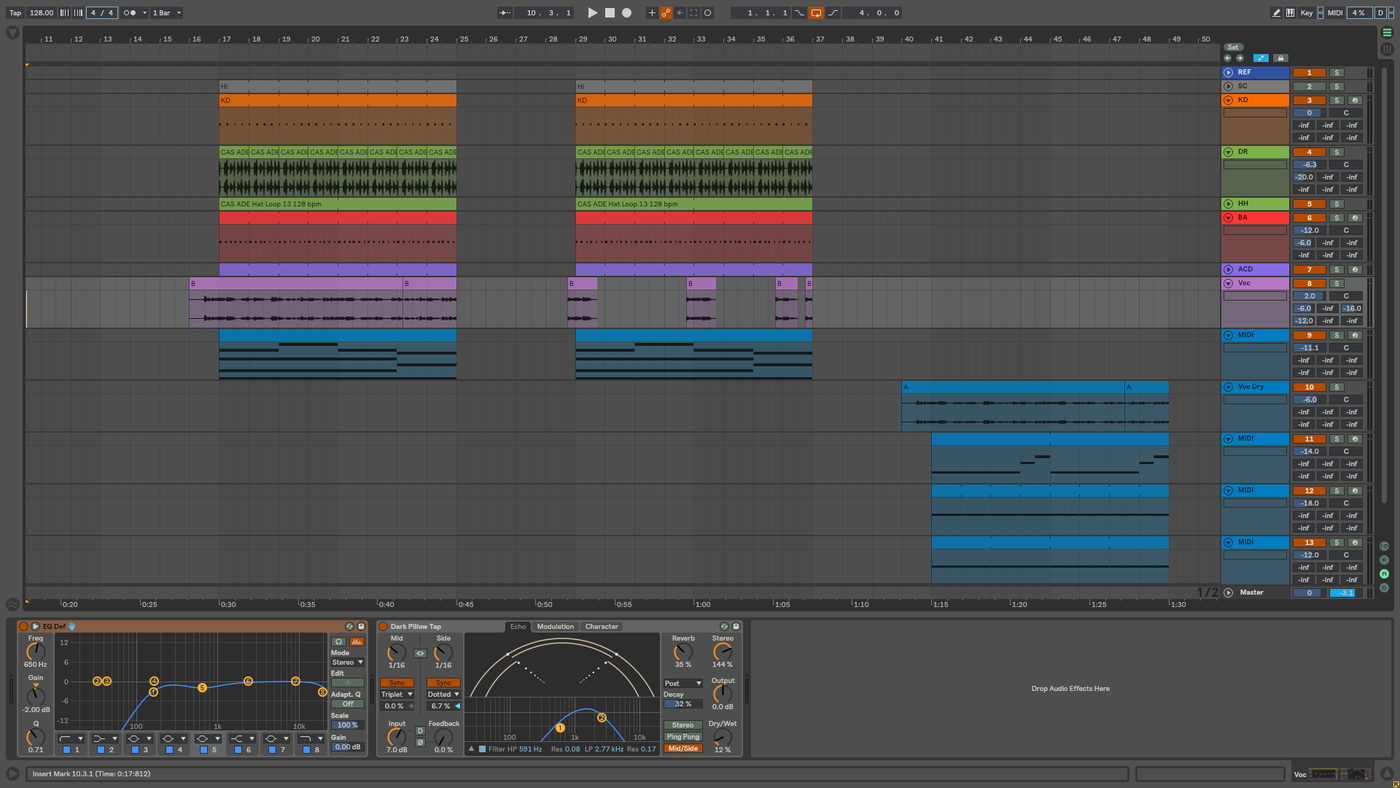Toggle the Draw Mode pencil button

pyautogui.click(x=1277, y=13)
